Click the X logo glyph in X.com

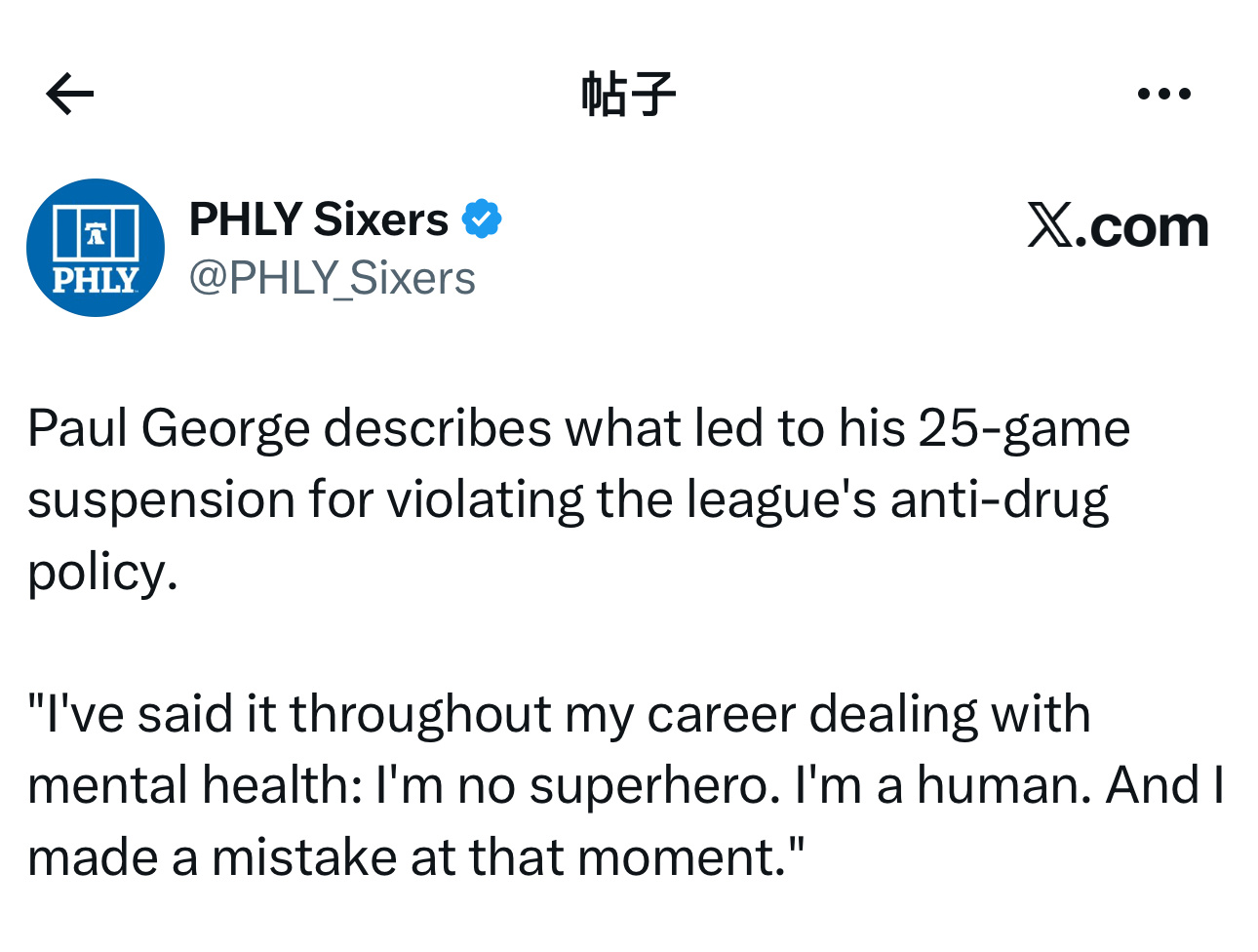pos(1050,226)
